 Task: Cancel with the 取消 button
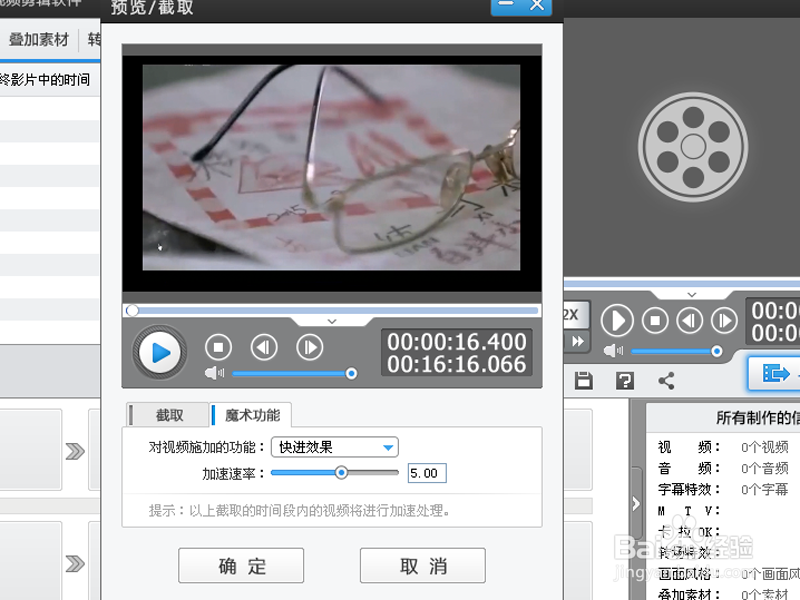423,566
